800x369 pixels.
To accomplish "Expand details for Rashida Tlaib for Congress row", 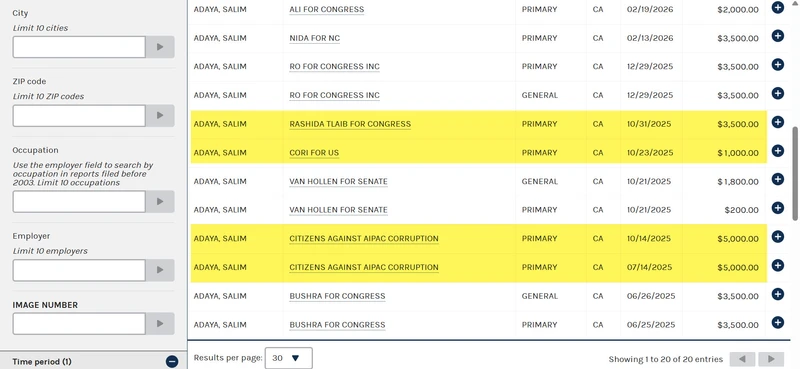I will (778, 122).
